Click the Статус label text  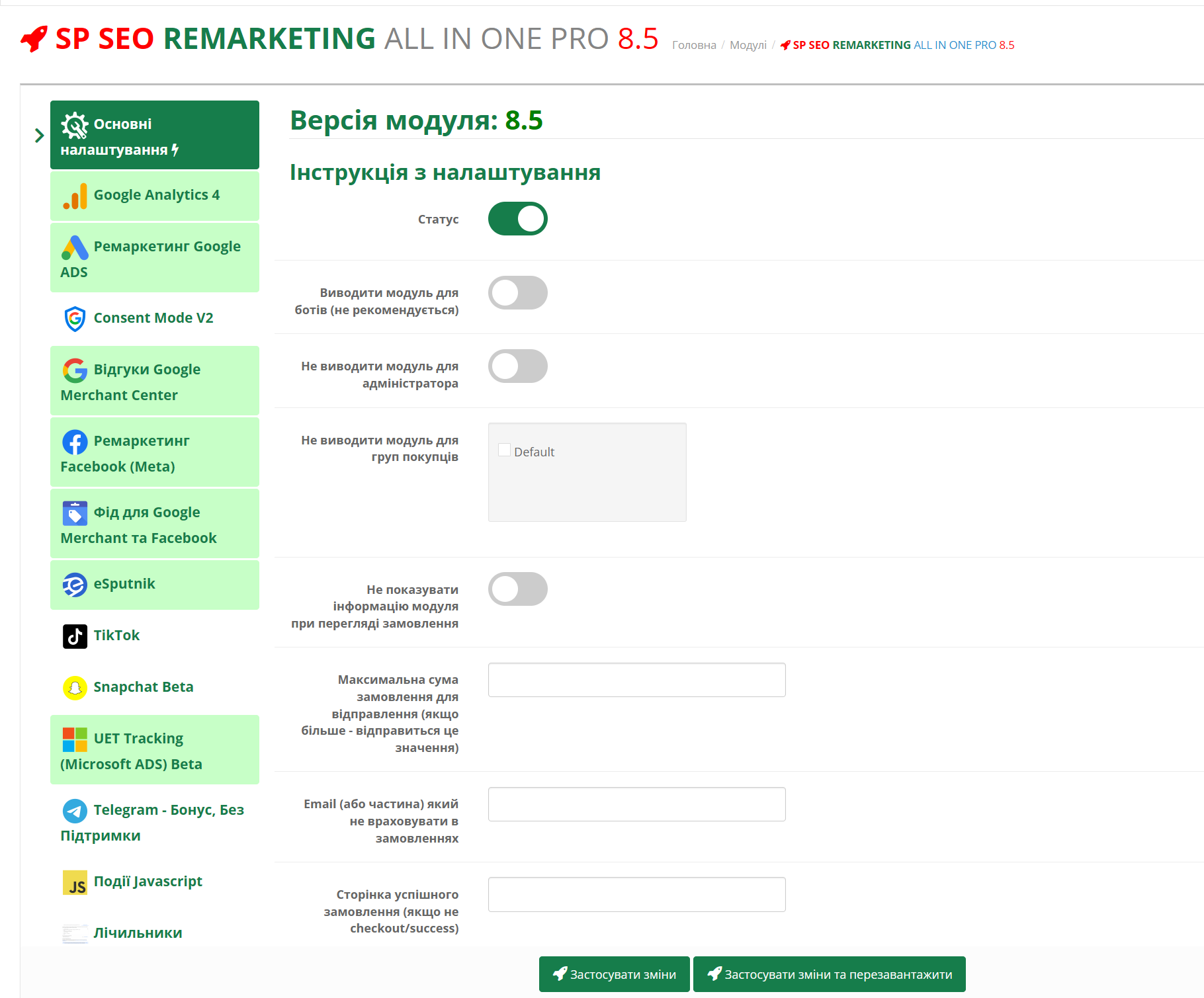[x=438, y=220]
